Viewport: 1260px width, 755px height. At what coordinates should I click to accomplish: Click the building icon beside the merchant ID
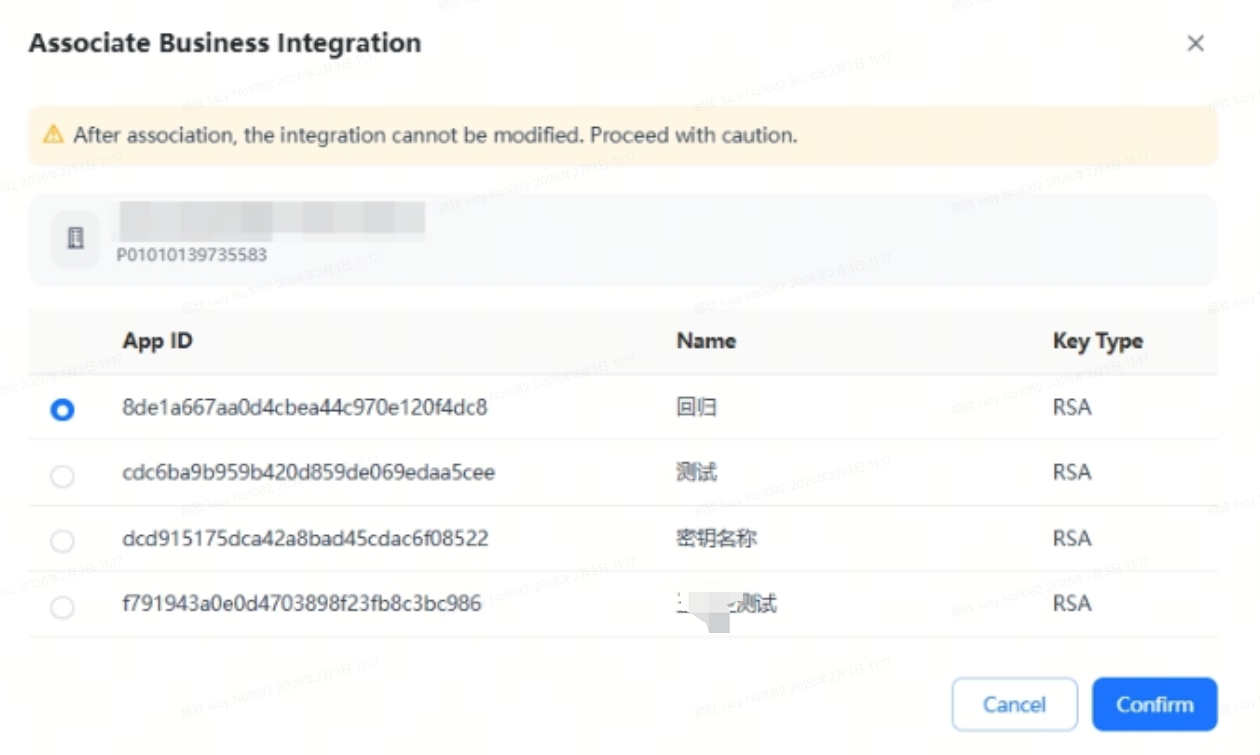[75, 239]
